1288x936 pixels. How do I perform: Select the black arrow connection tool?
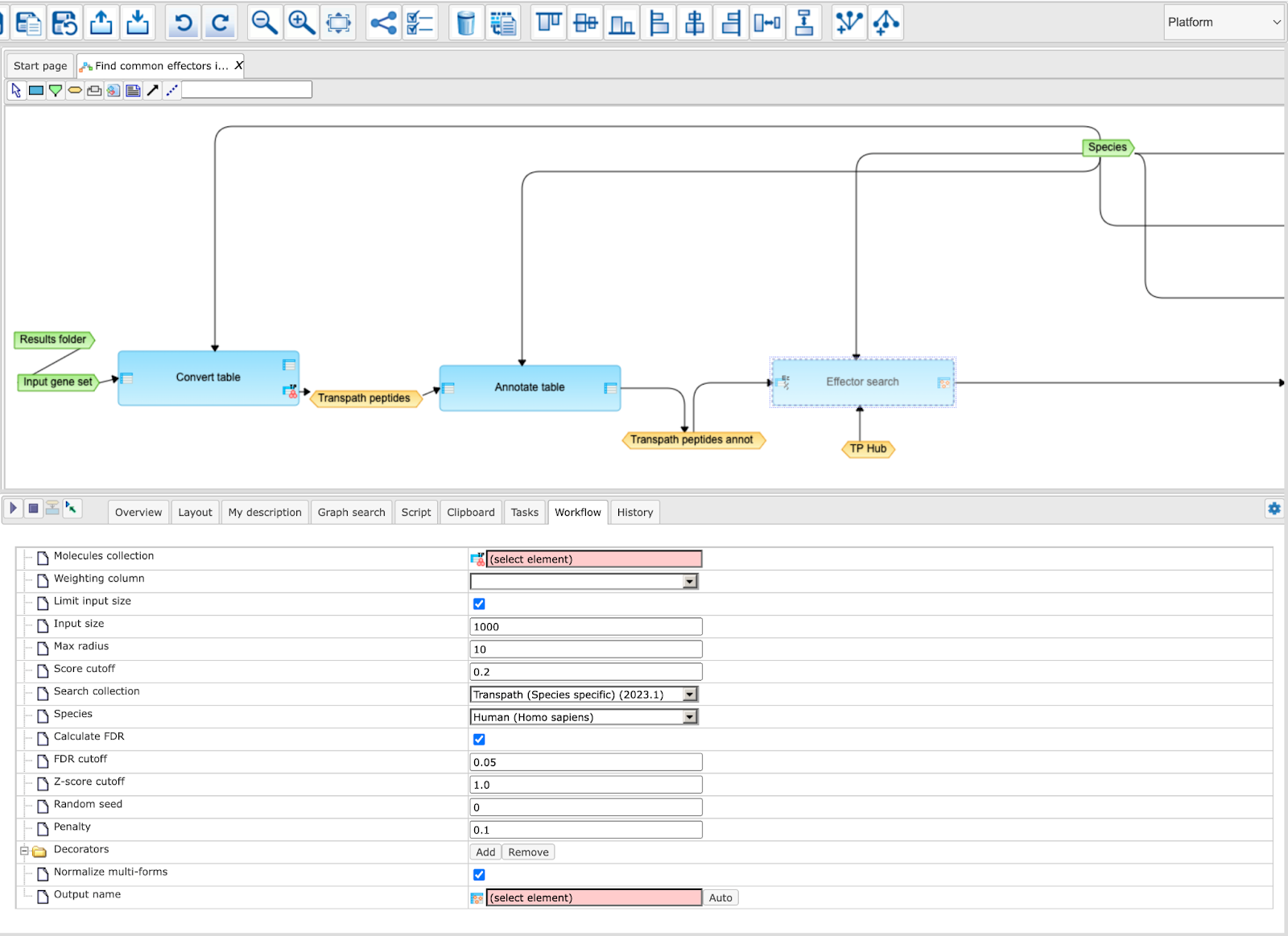tap(152, 90)
